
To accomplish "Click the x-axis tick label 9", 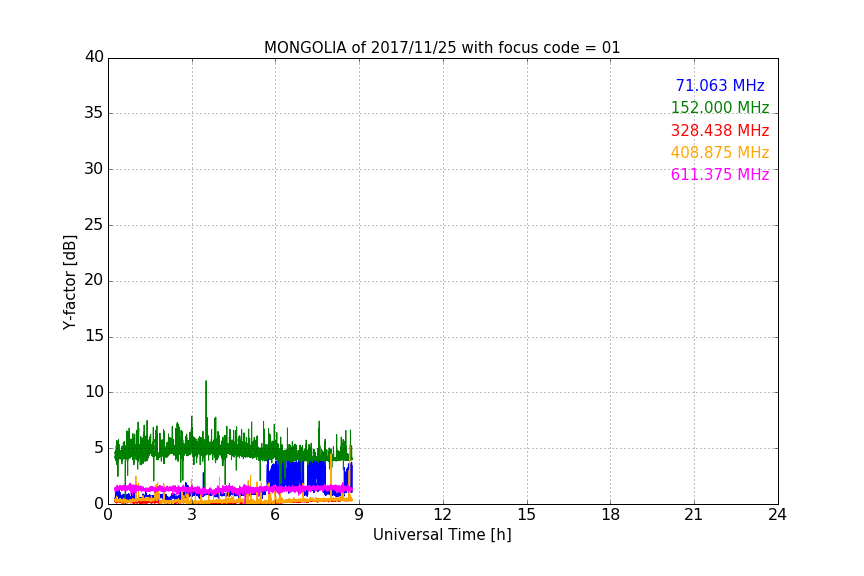I will click(359, 515).
